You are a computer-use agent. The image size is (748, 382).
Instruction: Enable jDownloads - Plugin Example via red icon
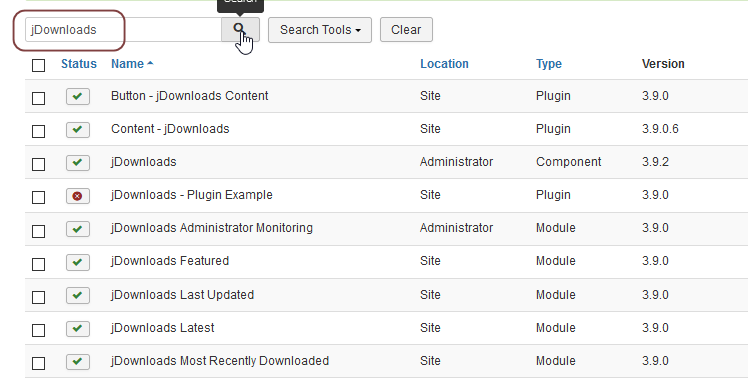point(78,196)
